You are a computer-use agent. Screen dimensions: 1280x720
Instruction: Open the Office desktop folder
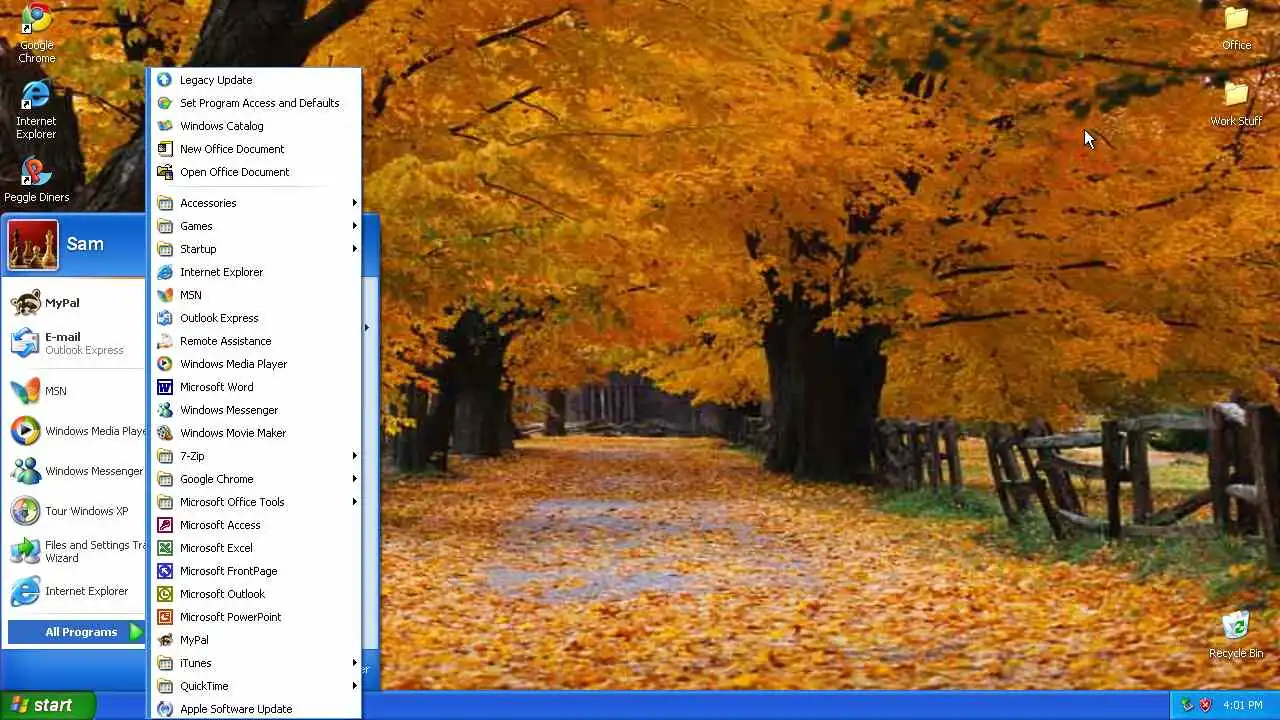[1236, 28]
